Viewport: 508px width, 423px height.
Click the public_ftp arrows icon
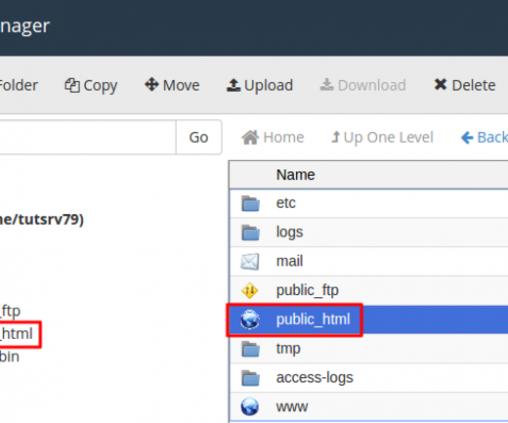tap(250, 290)
